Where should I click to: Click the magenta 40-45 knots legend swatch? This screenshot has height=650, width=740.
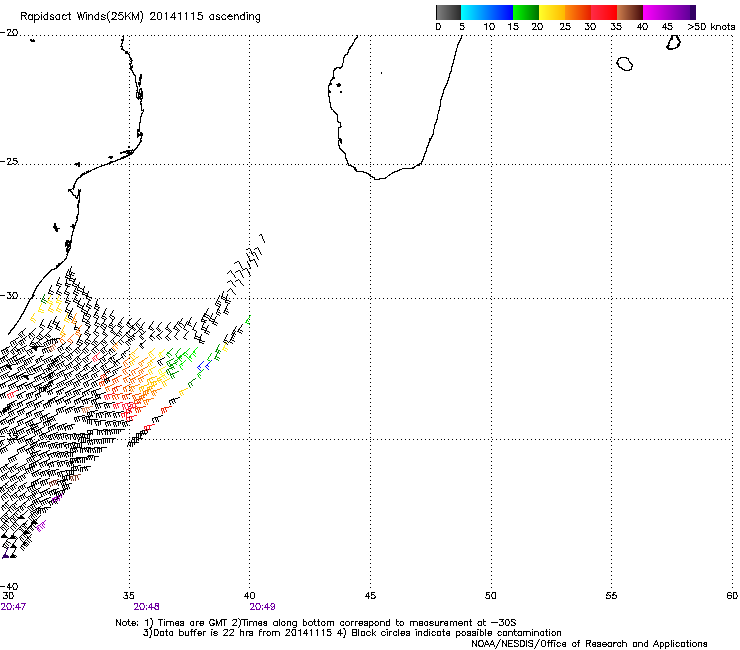[656, 12]
